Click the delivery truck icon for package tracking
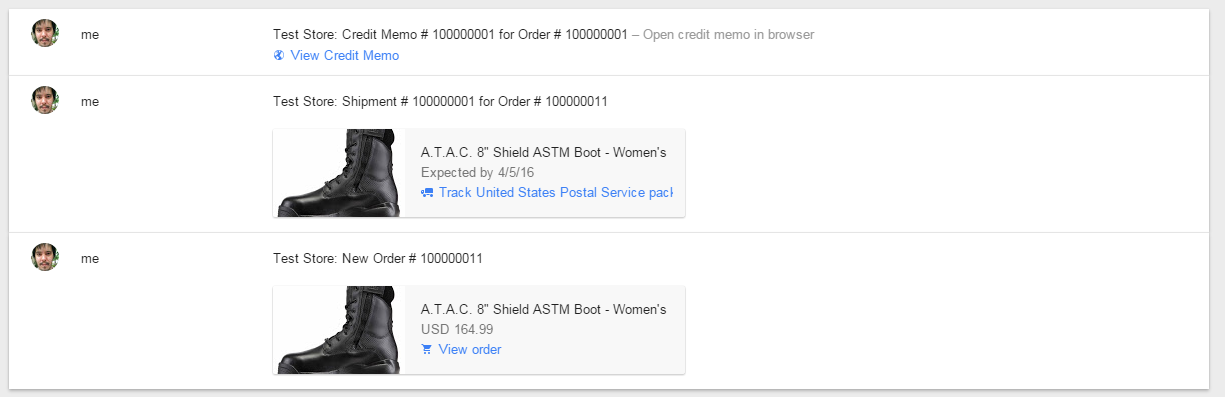 tap(427, 192)
